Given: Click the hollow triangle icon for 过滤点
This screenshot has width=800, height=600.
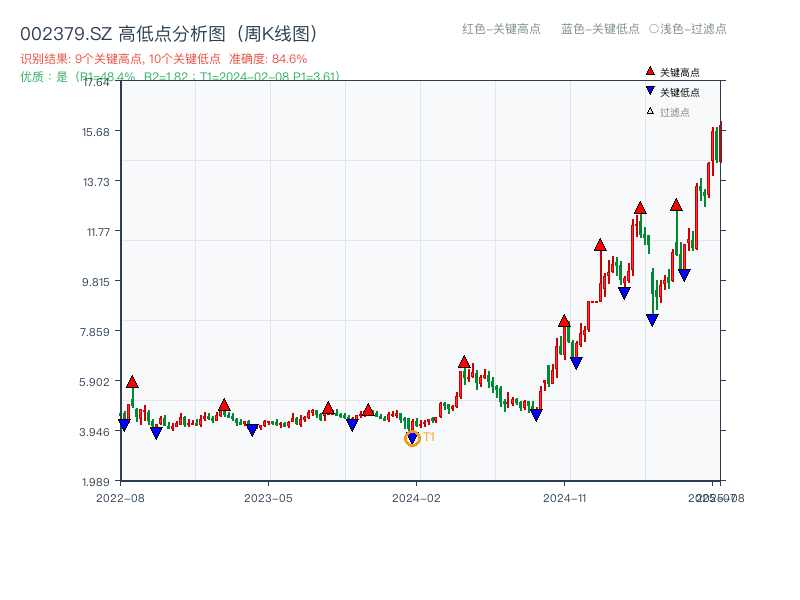Looking at the screenshot, I should pos(650,111).
